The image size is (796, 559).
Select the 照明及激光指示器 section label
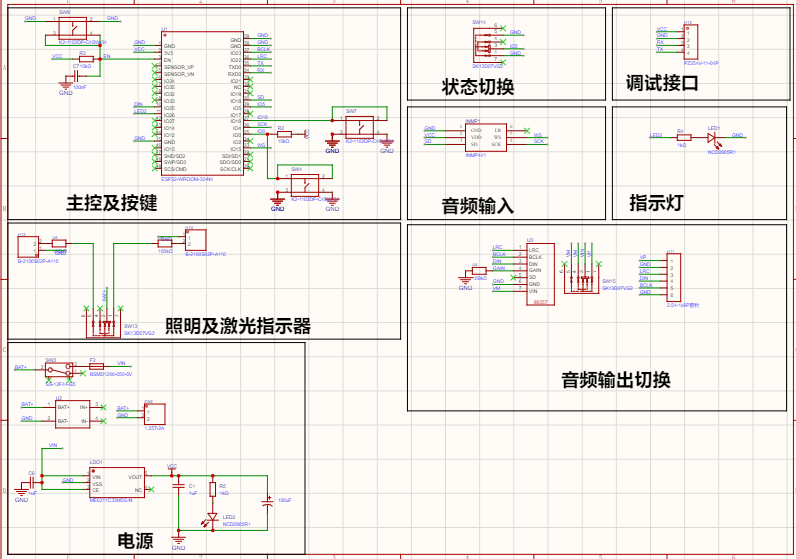tap(238, 325)
